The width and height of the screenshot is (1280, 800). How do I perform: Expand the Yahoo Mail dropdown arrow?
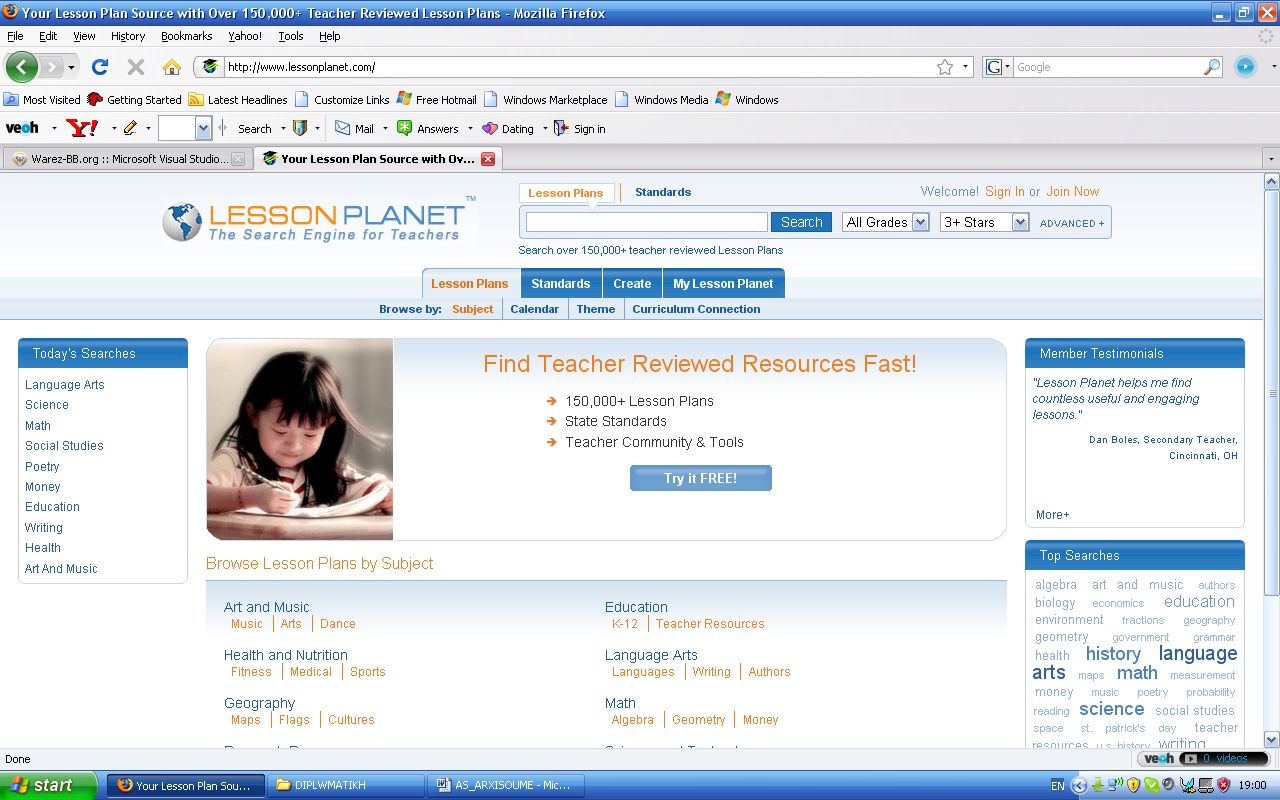click(385, 128)
